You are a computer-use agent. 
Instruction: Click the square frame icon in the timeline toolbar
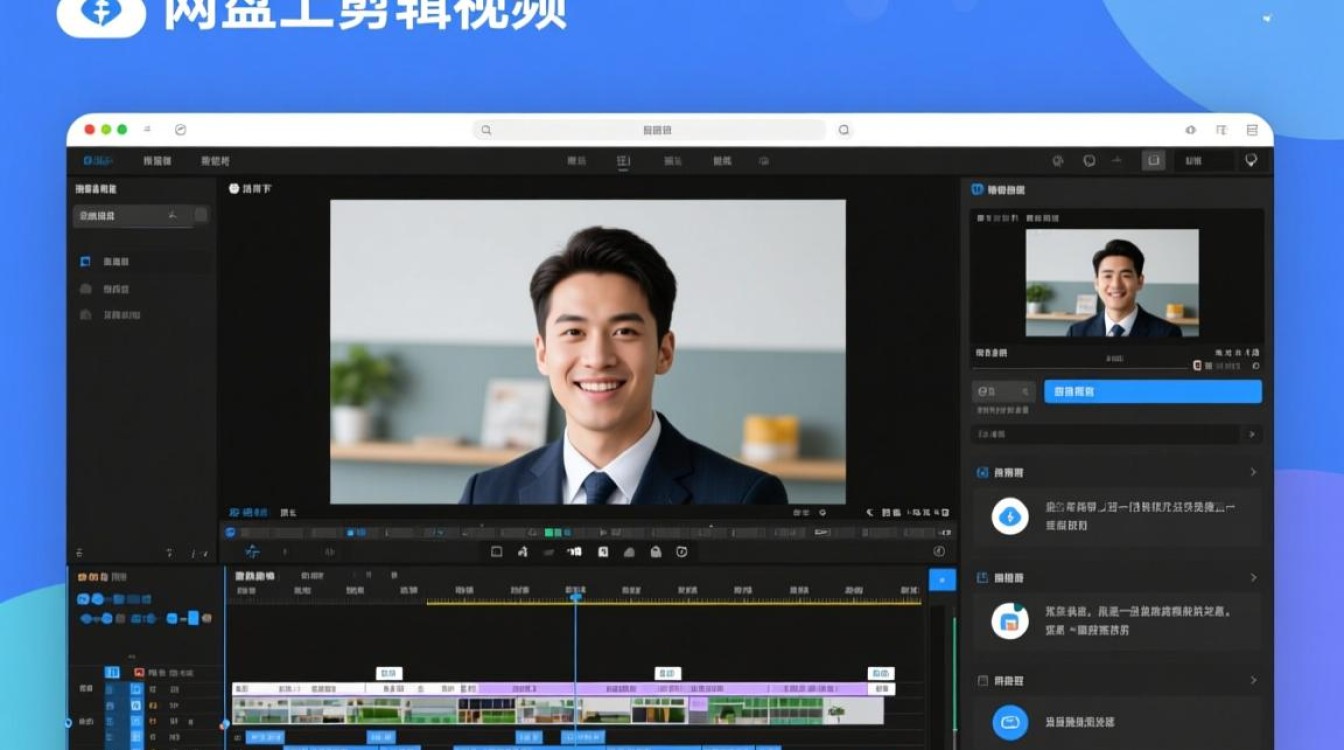coord(496,551)
